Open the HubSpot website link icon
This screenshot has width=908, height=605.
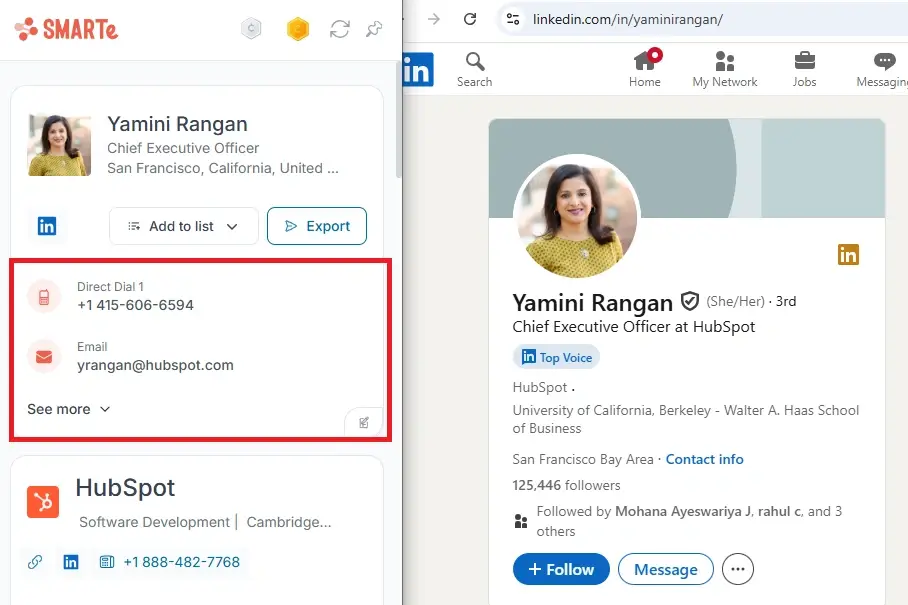35,562
